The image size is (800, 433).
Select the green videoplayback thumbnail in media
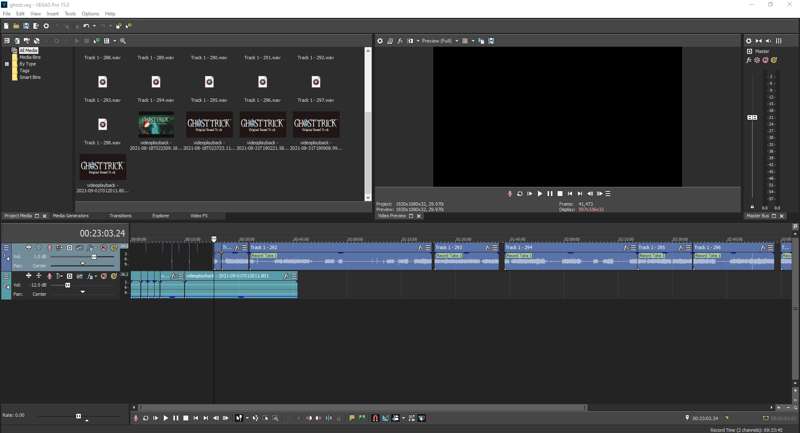(x=156, y=124)
